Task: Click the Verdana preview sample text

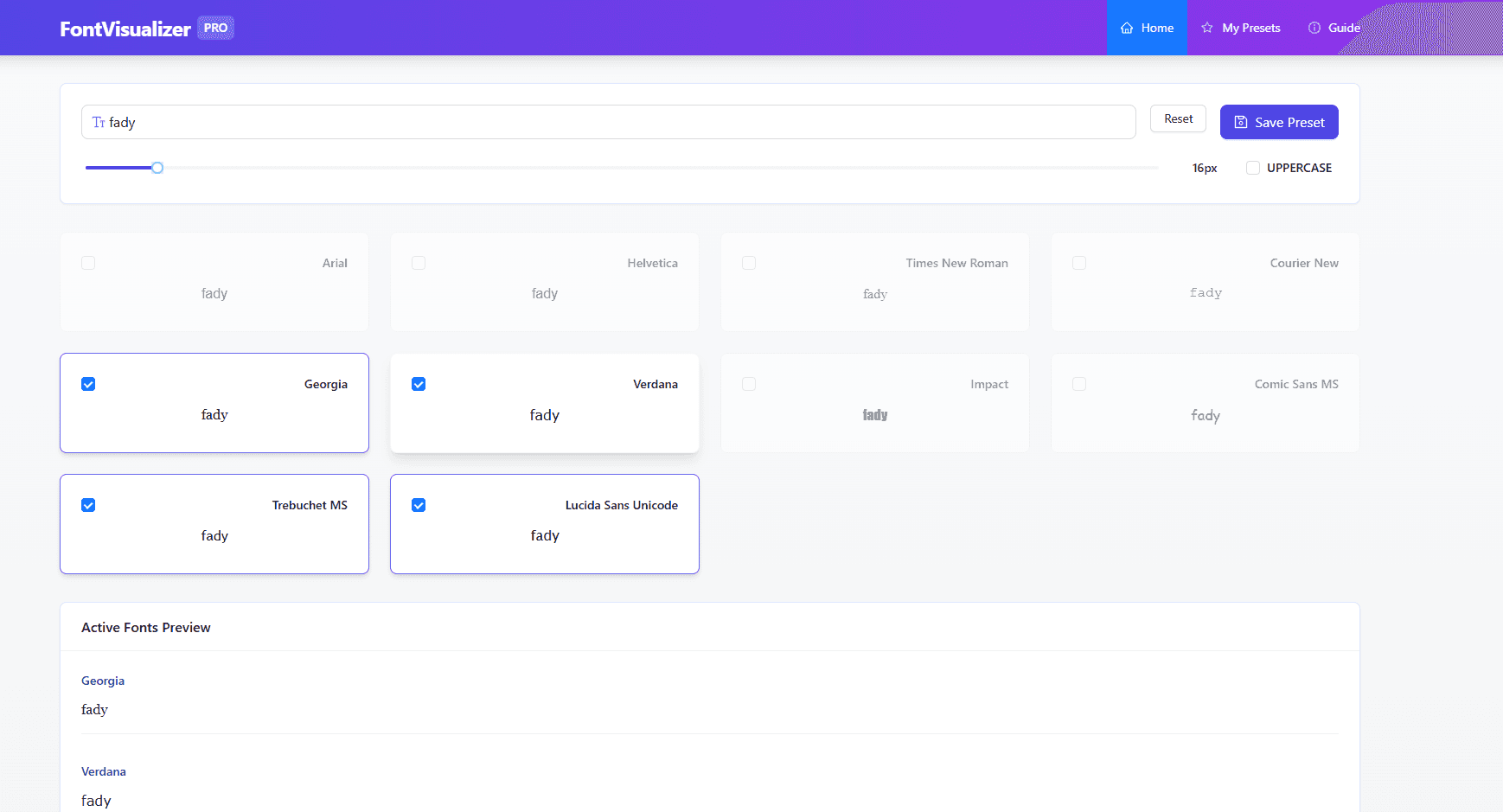Action: click(x=96, y=801)
